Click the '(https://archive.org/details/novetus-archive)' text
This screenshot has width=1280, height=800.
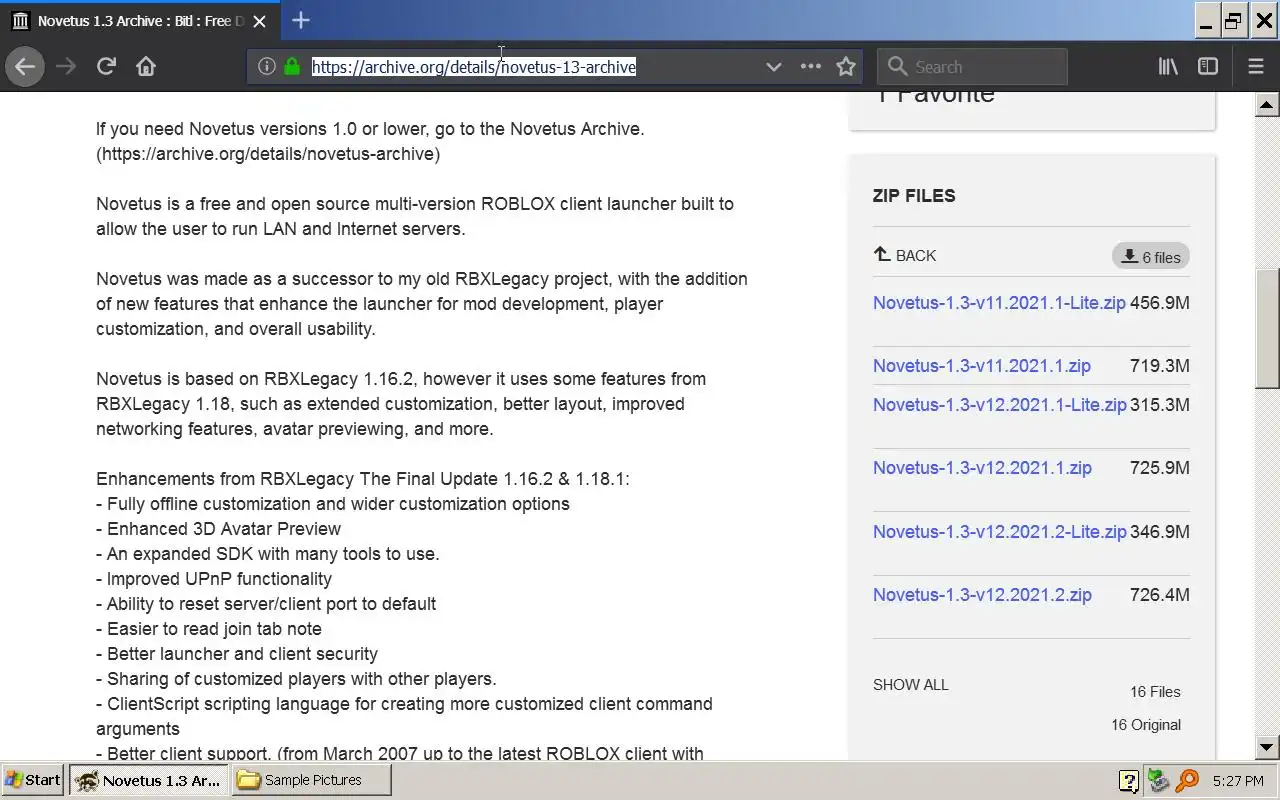click(x=268, y=154)
